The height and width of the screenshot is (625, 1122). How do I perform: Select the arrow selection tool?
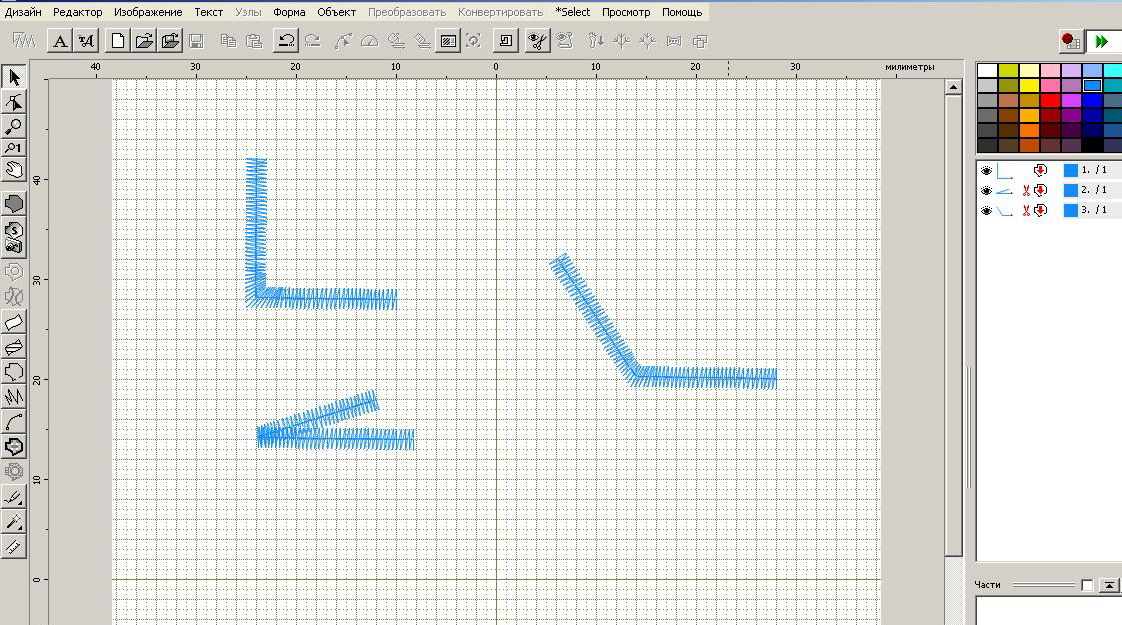click(14, 77)
